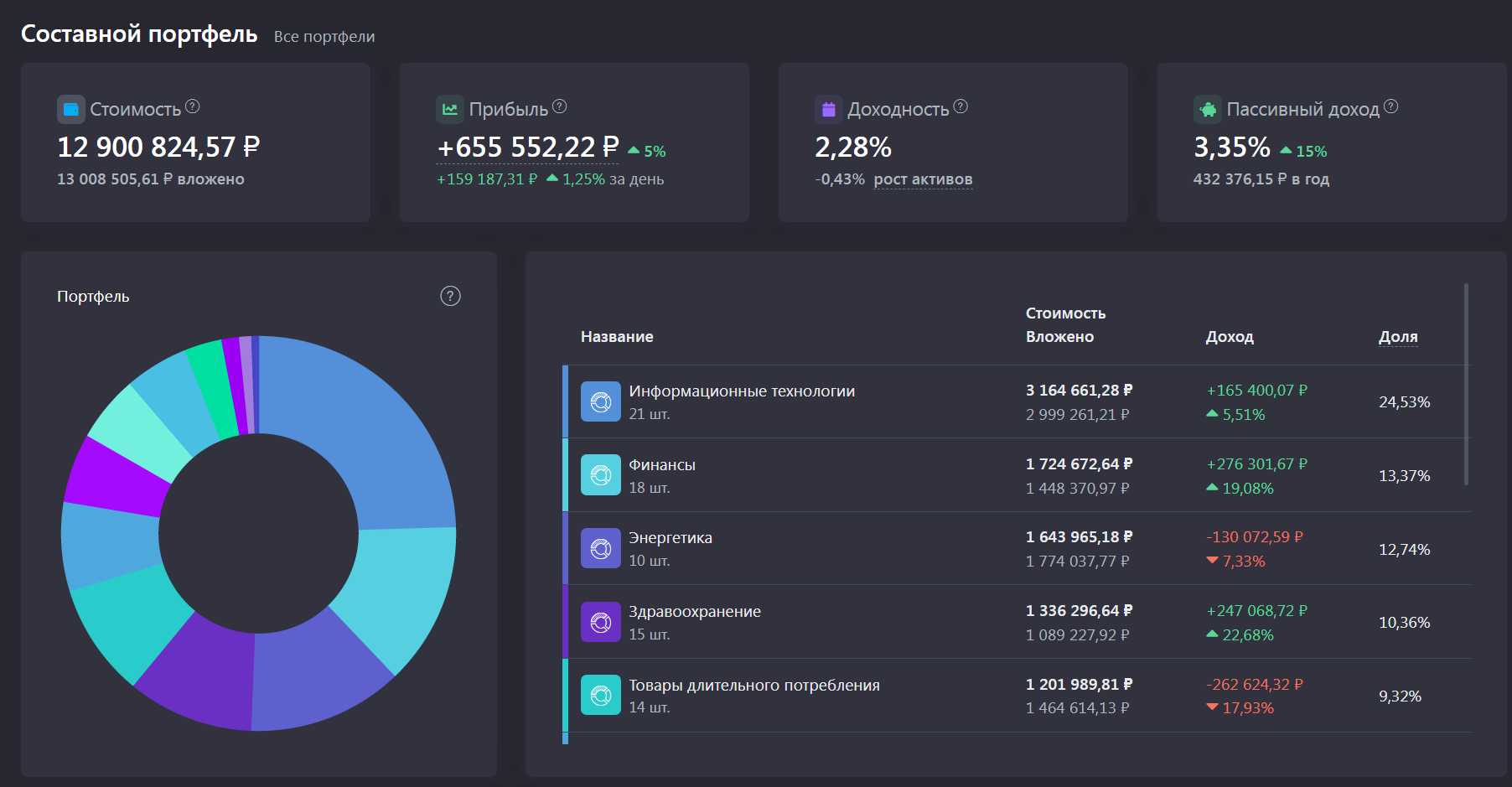Screen dimensions: 1512x787
Task: Click the green up arrow beside 5,51%
Action: click(1212, 413)
